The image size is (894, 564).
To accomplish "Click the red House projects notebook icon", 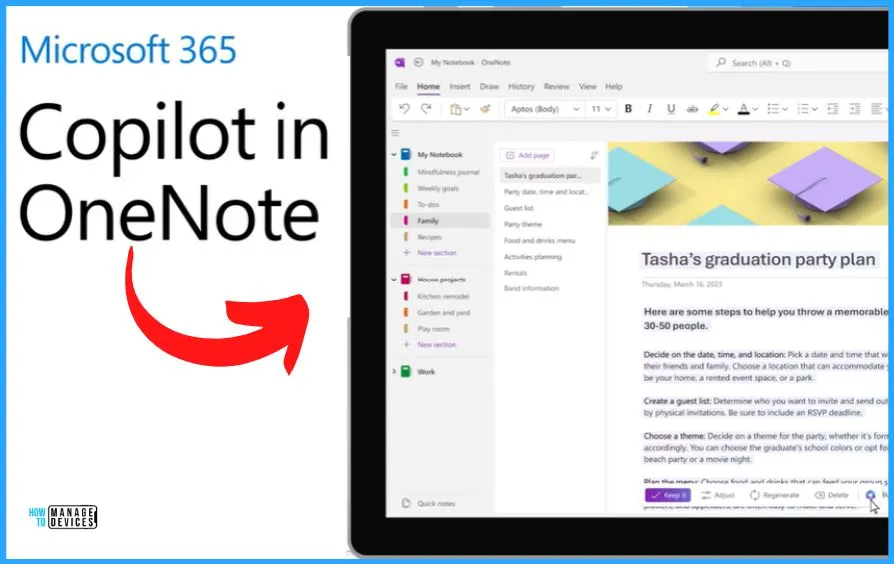I will (x=406, y=279).
